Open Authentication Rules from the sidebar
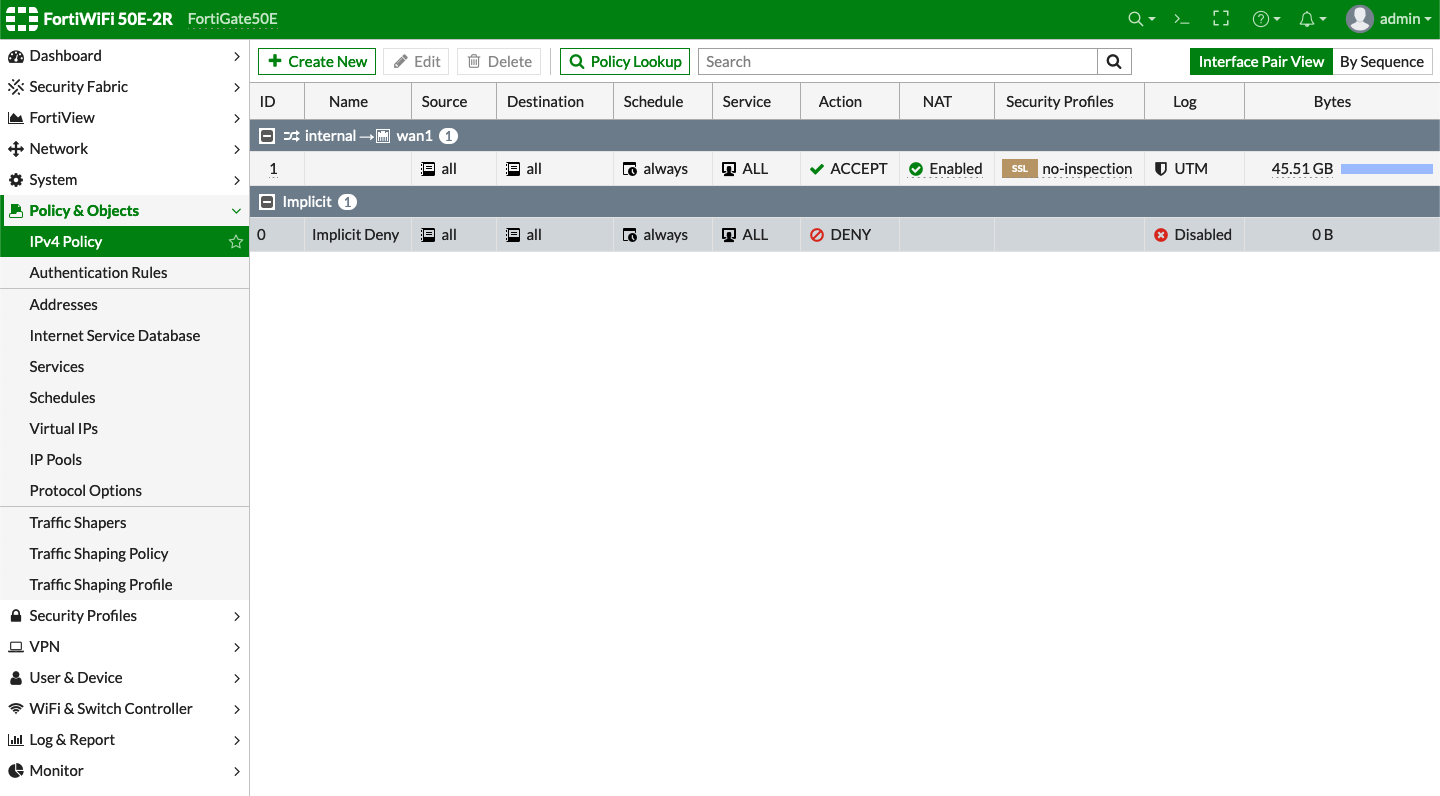1440x796 pixels. click(98, 272)
